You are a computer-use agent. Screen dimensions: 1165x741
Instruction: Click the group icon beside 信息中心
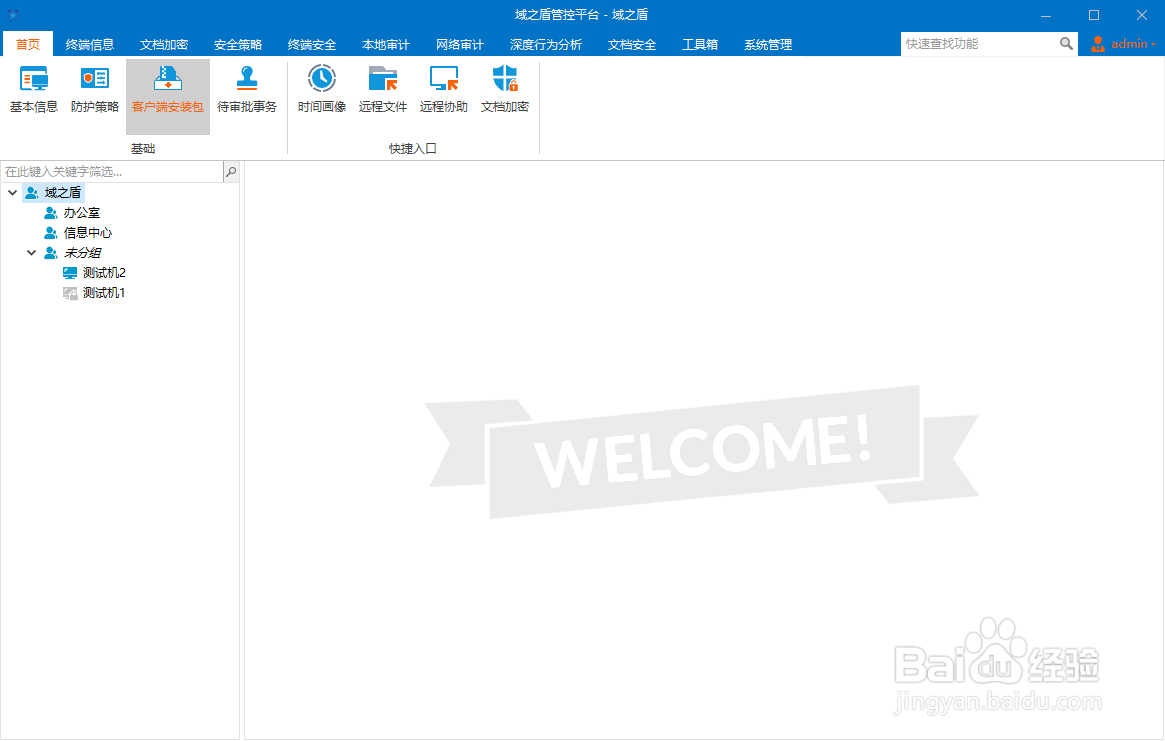point(51,233)
